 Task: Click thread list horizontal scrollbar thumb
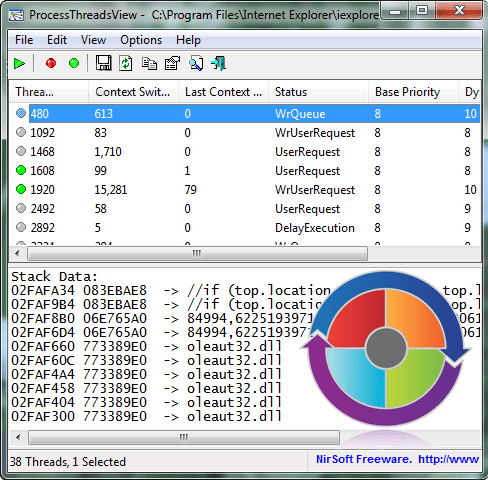click(197, 254)
